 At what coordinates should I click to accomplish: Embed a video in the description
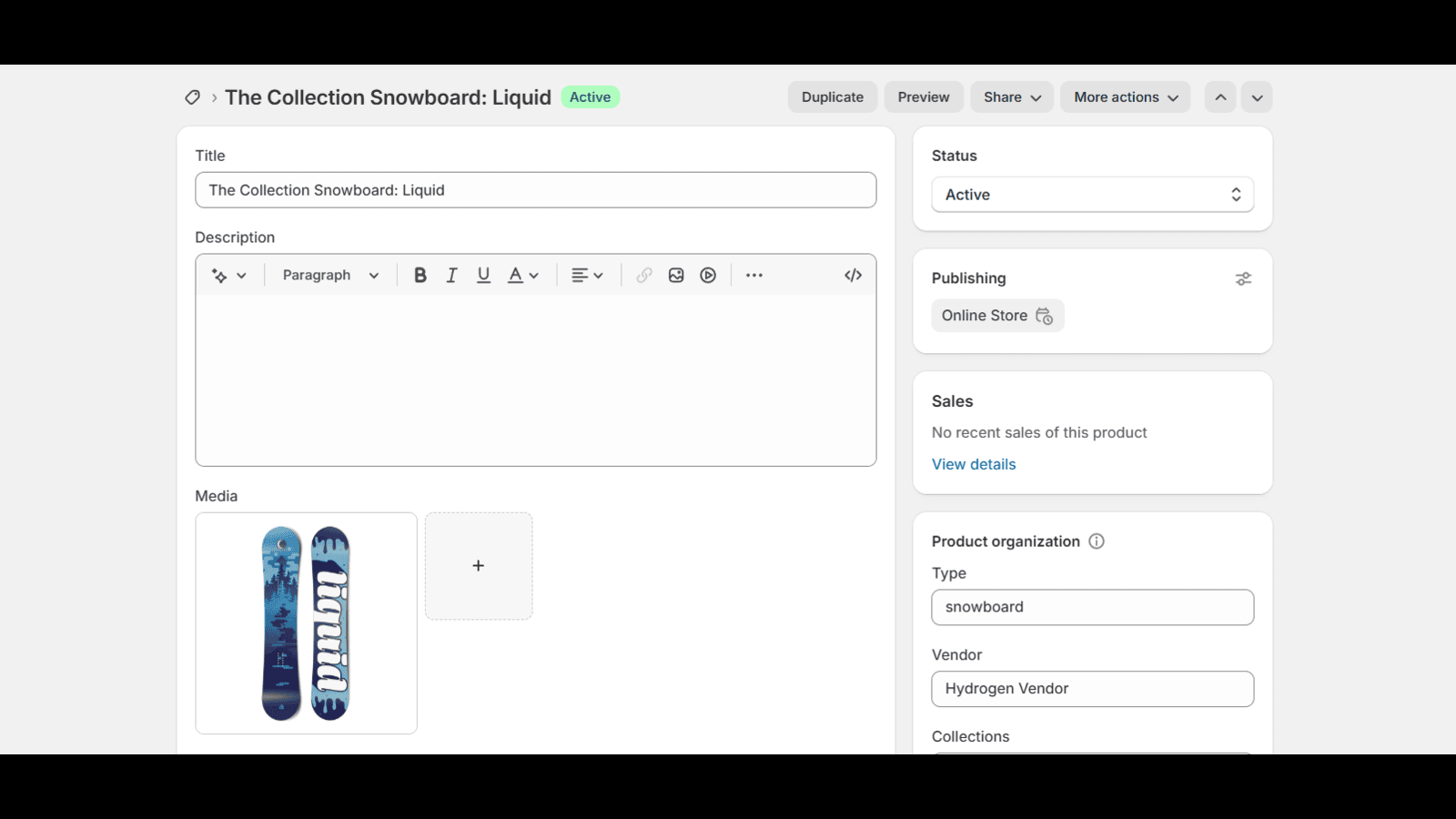[x=708, y=274]
